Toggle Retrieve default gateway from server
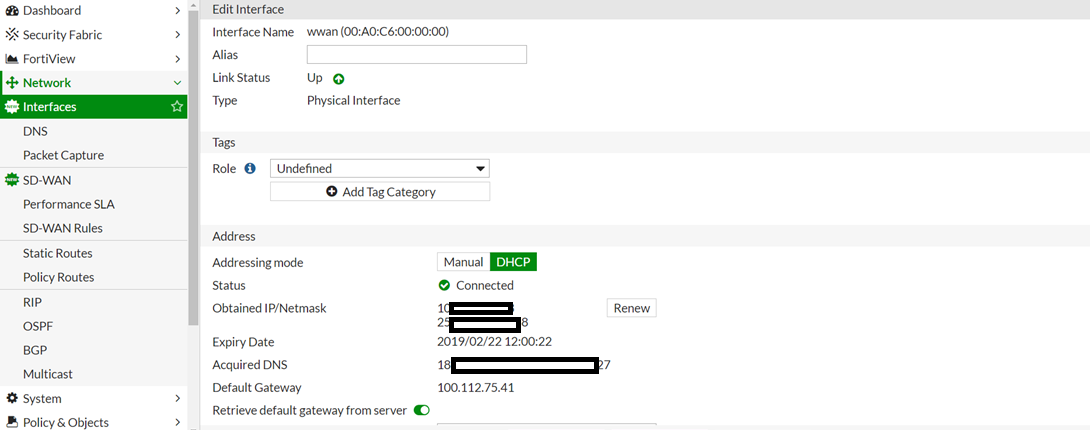This screenshot has height=430, width=1090. (421, 410)
